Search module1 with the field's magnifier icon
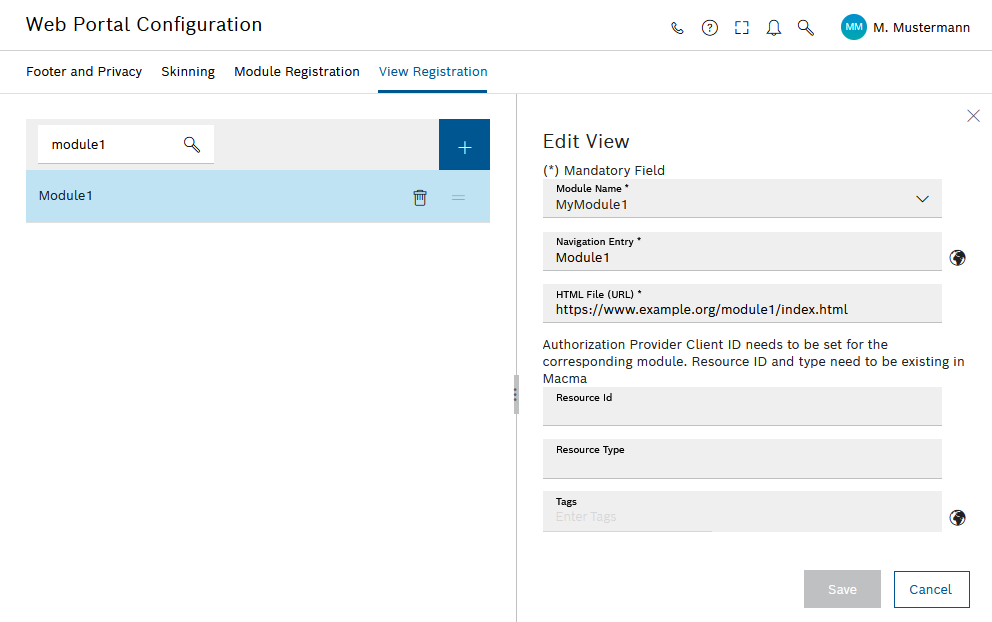The image size is (992, 622). (x=192, y=145)
